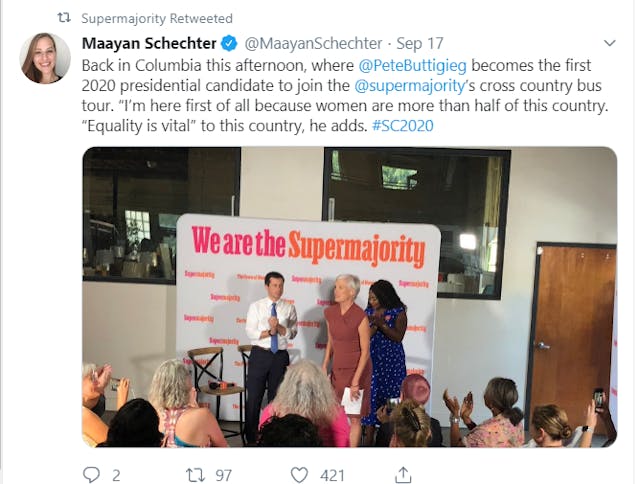Click the reply count of 2

[x=116, y=474]
